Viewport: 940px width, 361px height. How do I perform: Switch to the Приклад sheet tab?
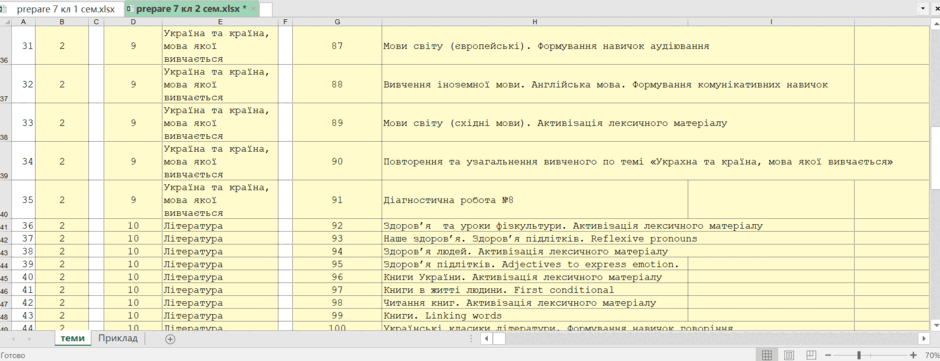[118, 338]
